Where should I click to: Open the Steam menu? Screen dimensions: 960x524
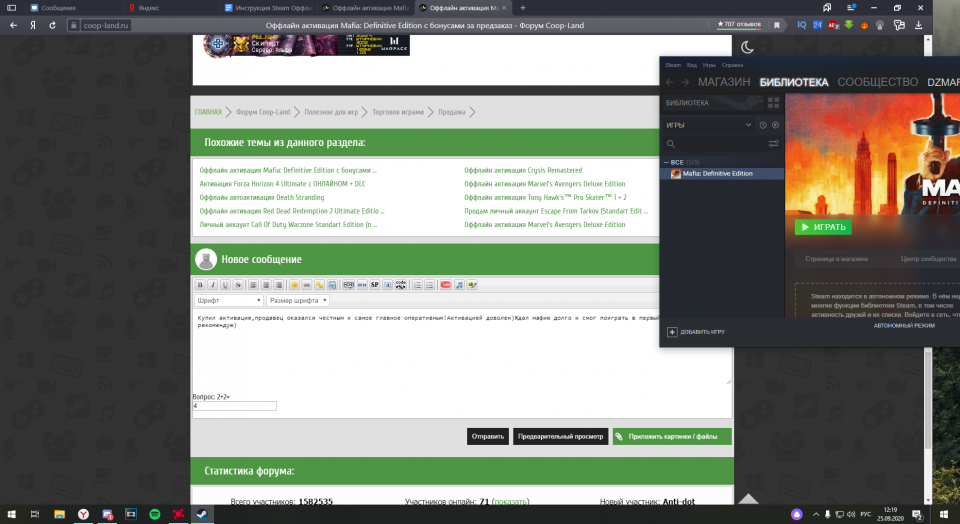[x=673, y=65]
